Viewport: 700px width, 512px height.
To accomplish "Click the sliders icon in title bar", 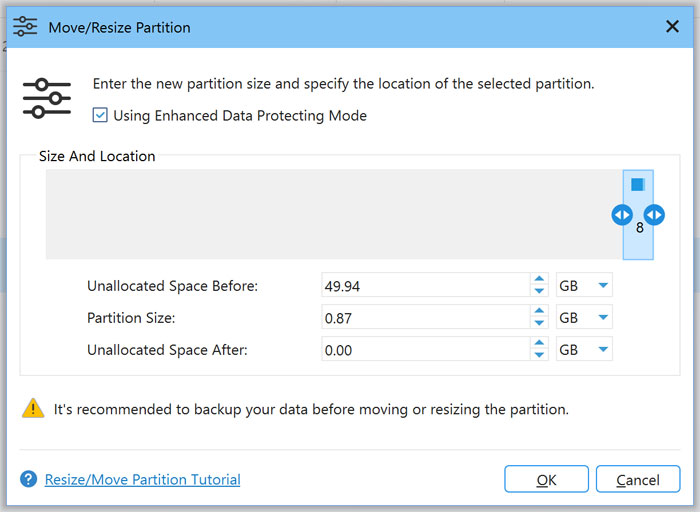I will point(25,26).
